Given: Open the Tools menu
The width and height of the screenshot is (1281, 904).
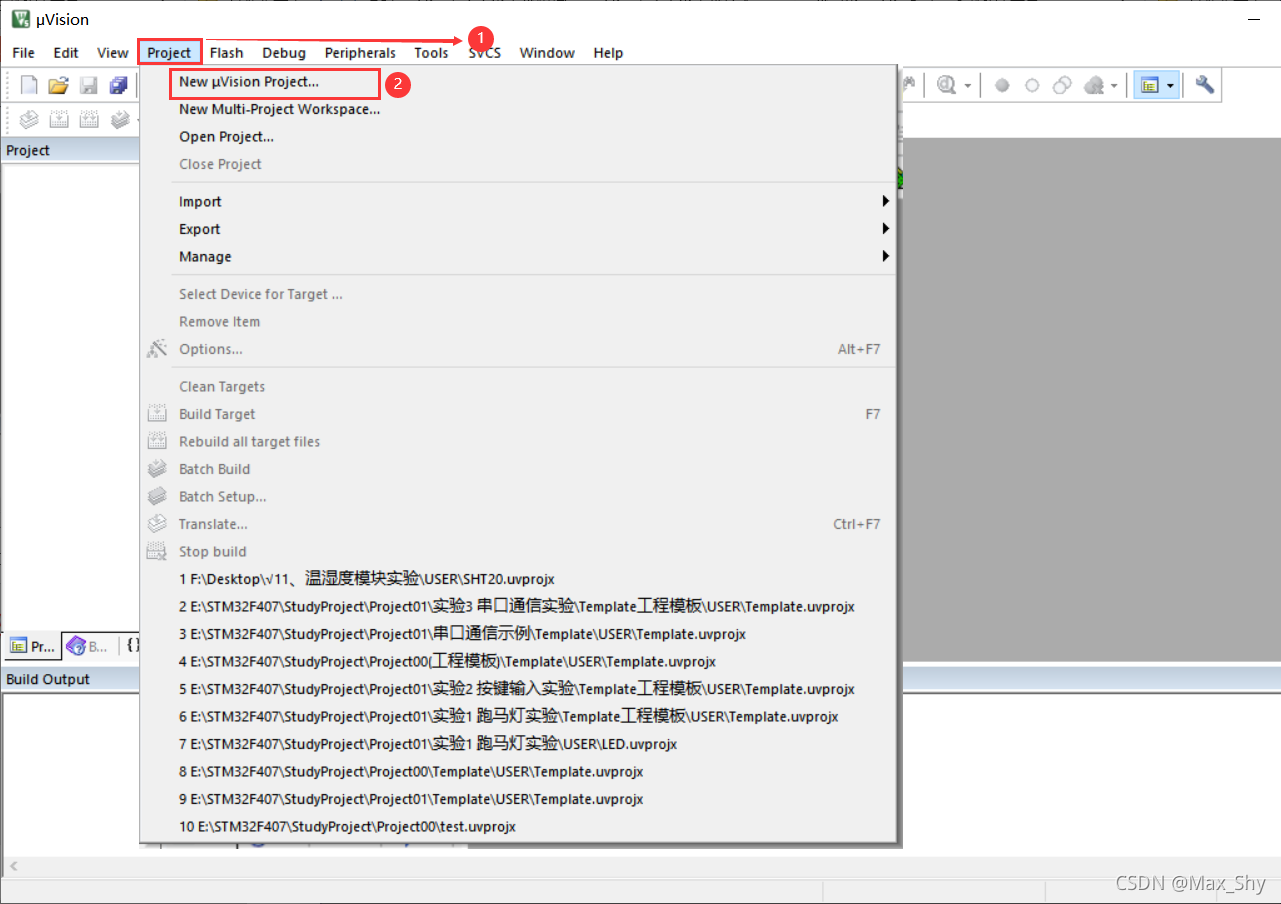Looking at the screenshot, I should [x=431, y=53].
